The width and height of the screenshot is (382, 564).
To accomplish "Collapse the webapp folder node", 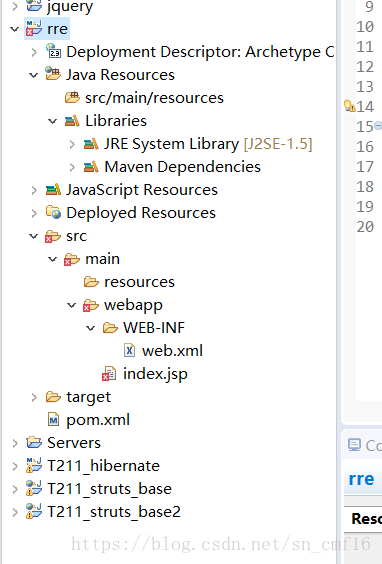I will pos(72,305).
